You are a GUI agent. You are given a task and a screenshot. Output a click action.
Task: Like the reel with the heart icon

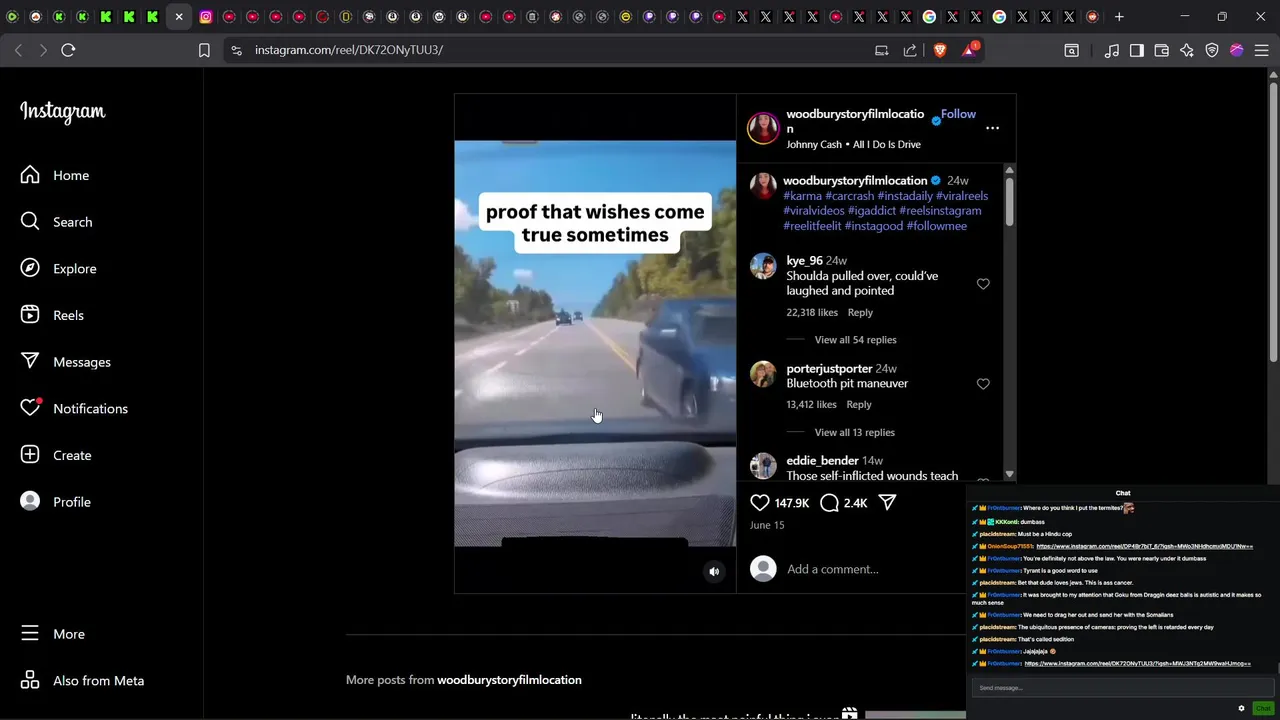(x=760, y=503)
